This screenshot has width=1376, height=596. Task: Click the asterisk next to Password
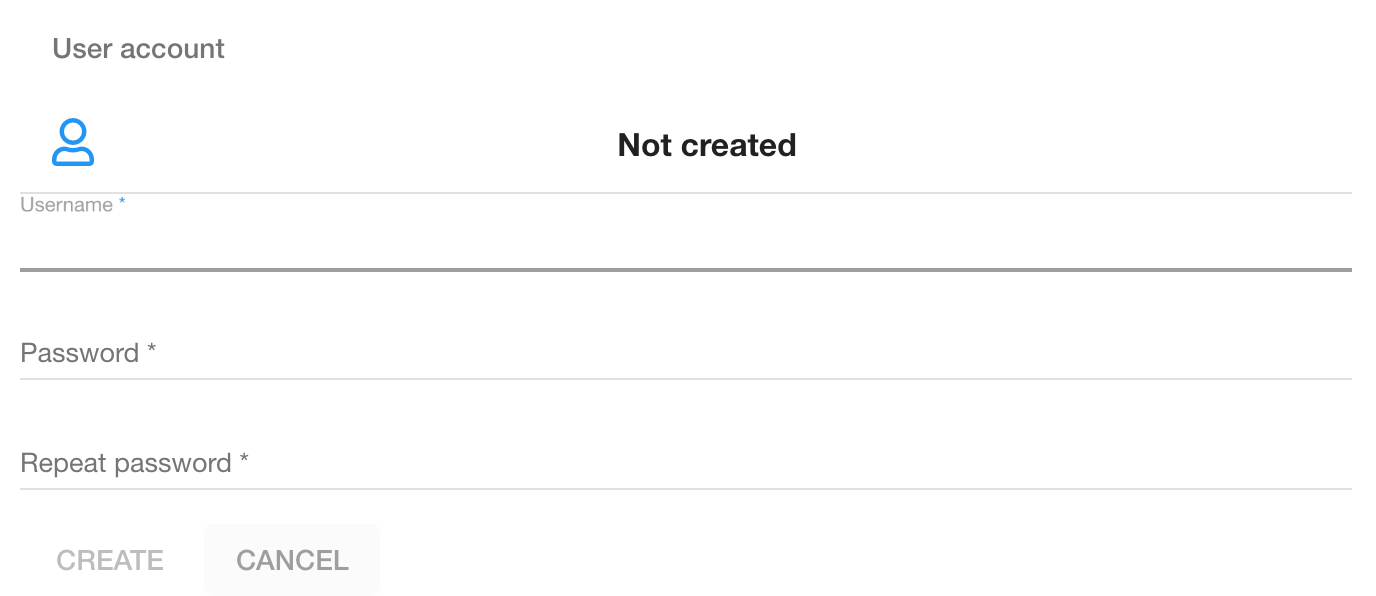tap(152, 350)
